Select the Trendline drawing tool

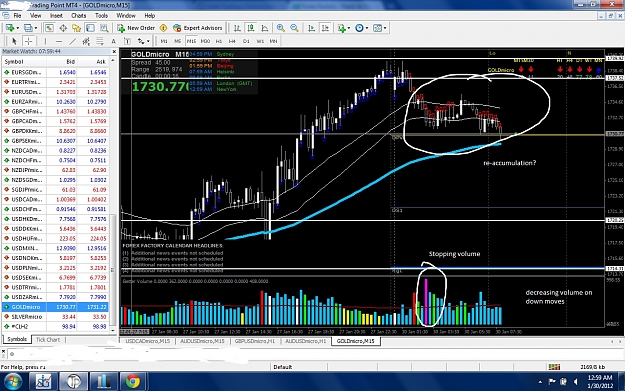[x=73, y=41]
